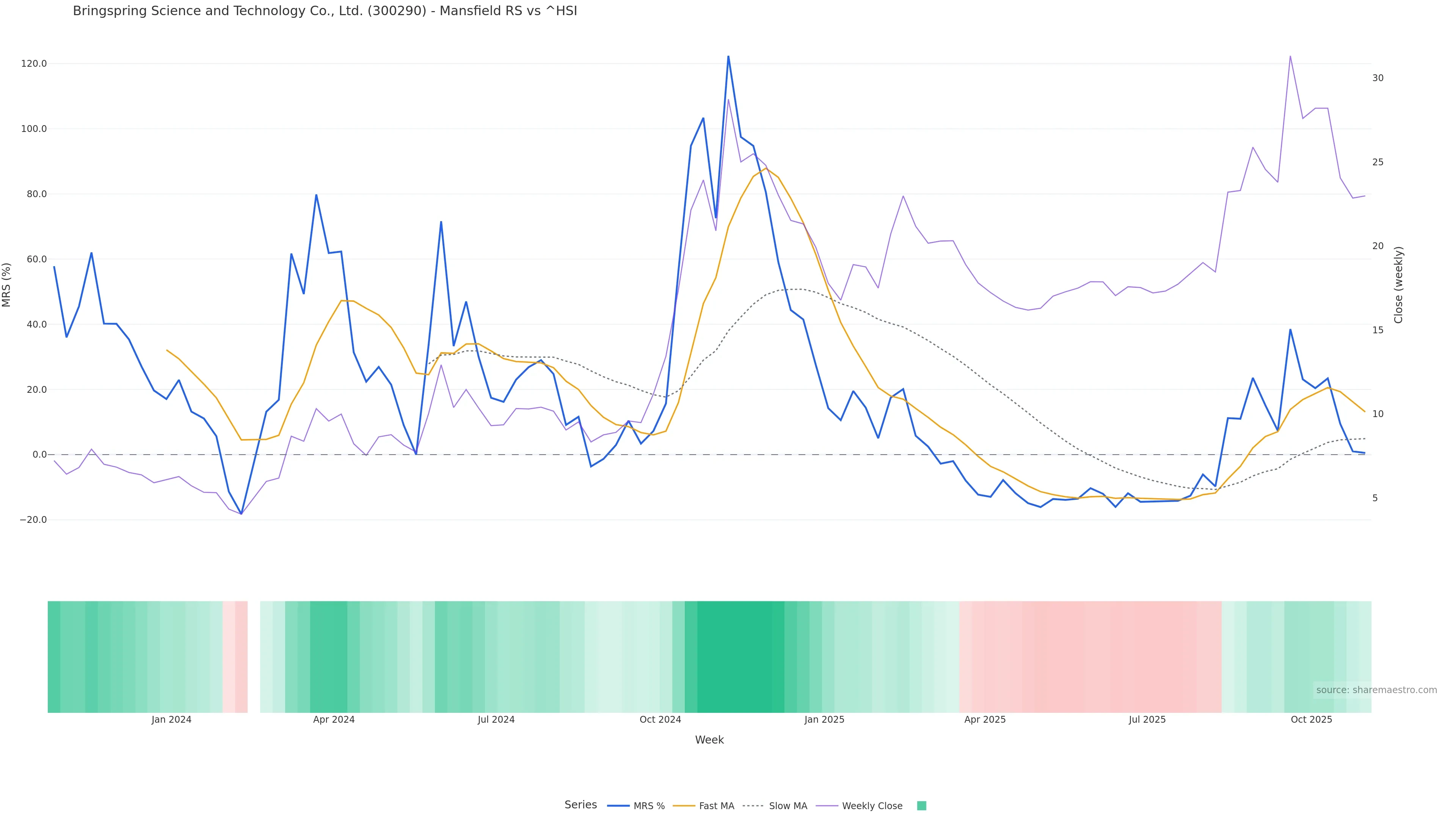
Task: Click the Close (weekly) right axis title
Action: [x=1399, y=285]
